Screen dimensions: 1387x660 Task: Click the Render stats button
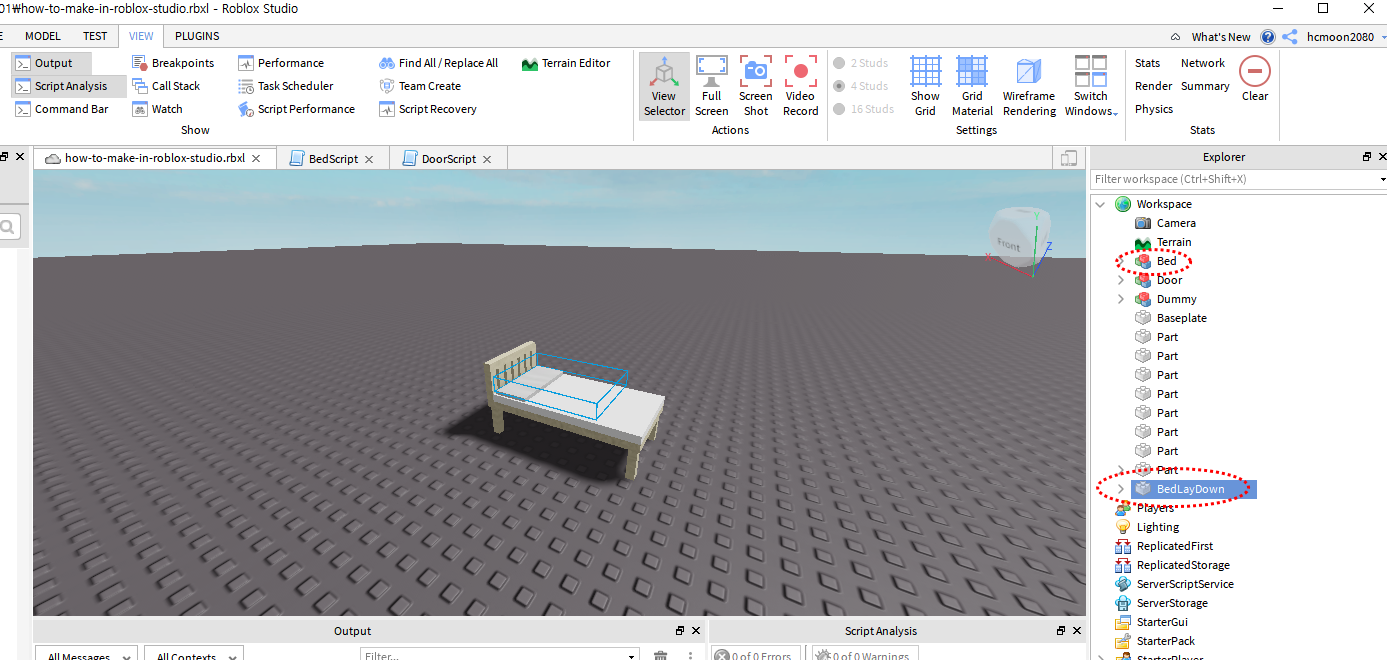(x=1154, y=86)
